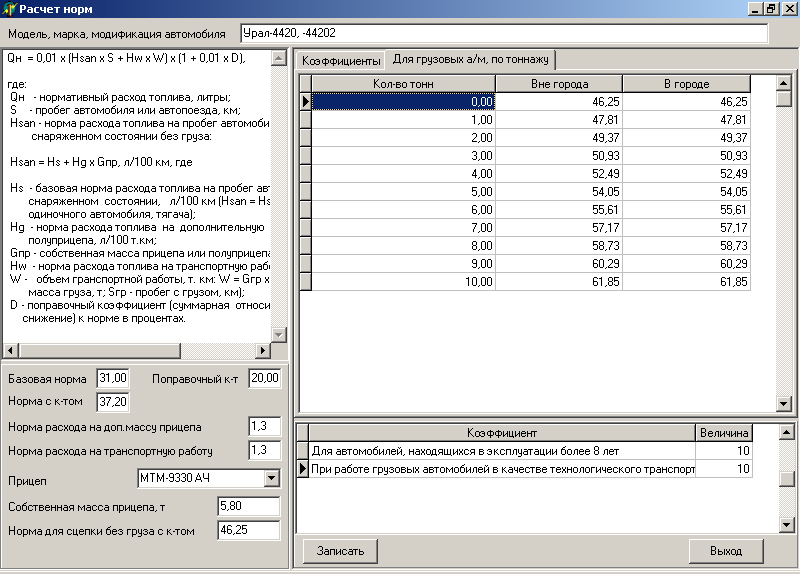The image size is (800, 574).
Task: Select tonnage cell 5,00
Action: pyautogui.click(x=403, y=192)
